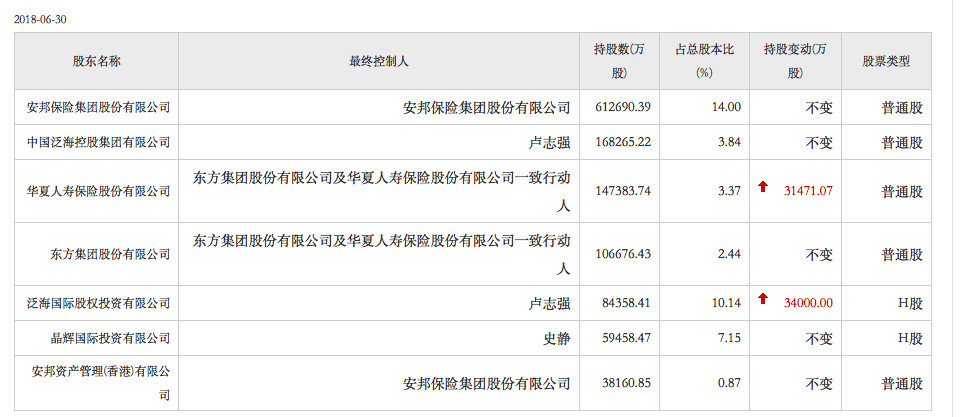963x417 pixels.
Task: Click the 占总股本比(%) column header
Action: pyautogui.click(x=704, y=61)
